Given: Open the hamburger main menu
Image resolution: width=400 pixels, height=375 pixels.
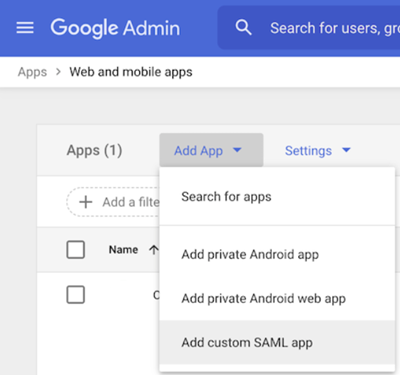Looking at the screenshot, I should pyautogui.click(x=25, y=28).
